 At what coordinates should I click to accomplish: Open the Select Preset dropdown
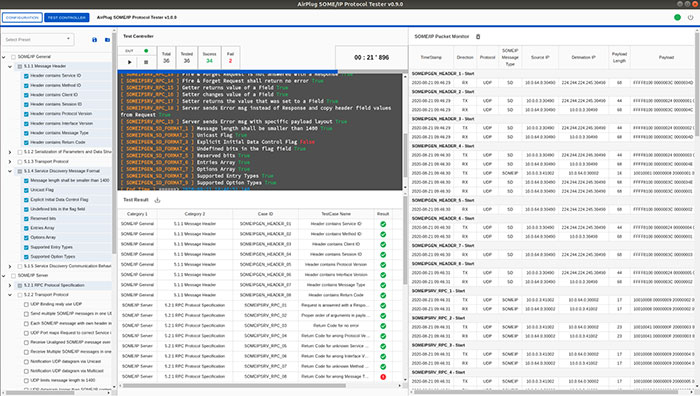tap(38, 39)
